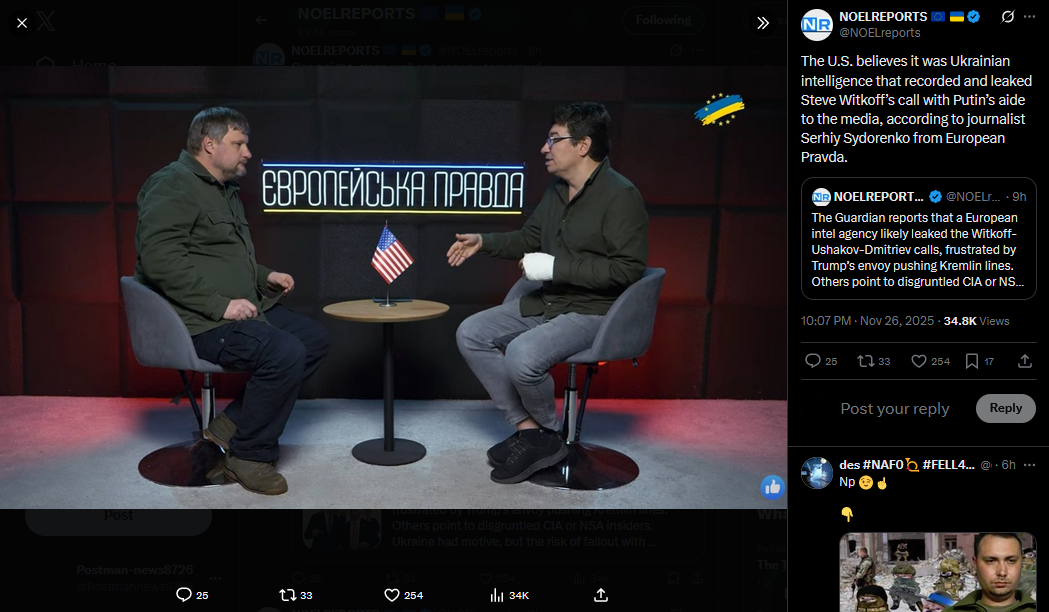Open the @NOELreports handle link

pyautogui.click(x=880, y=33)
